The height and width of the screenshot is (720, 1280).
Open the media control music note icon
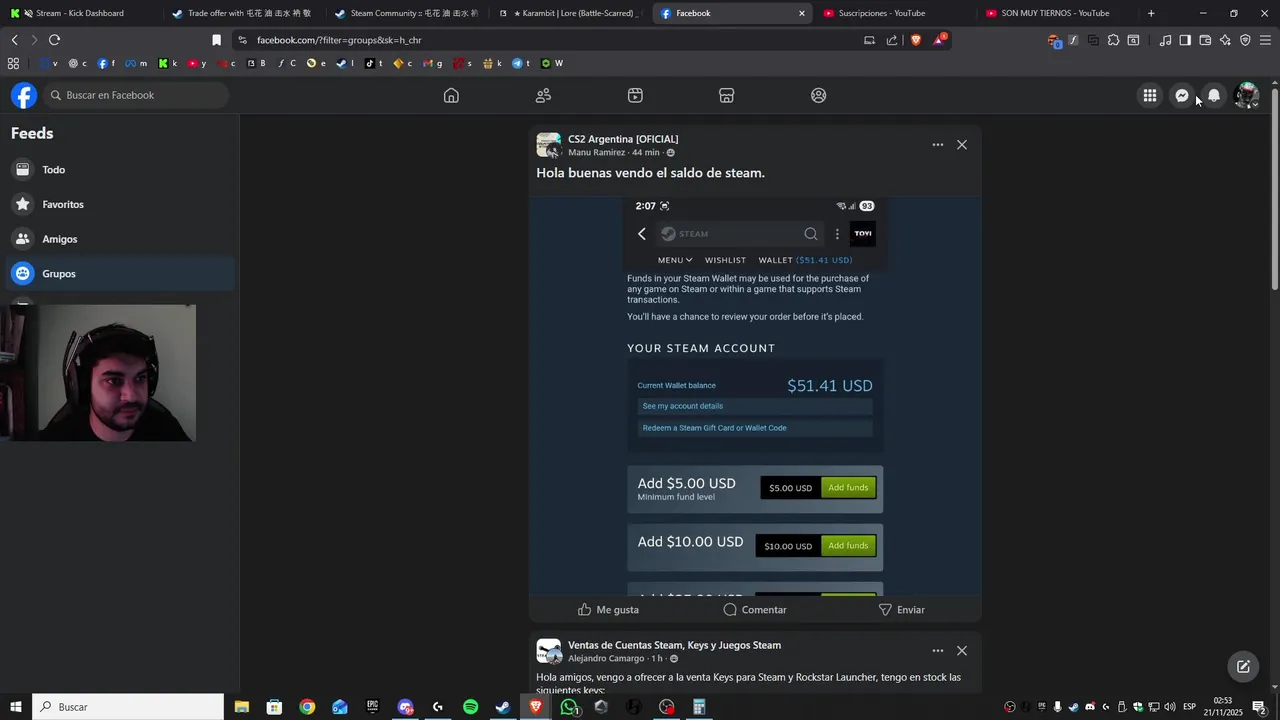coord(1165,40)
